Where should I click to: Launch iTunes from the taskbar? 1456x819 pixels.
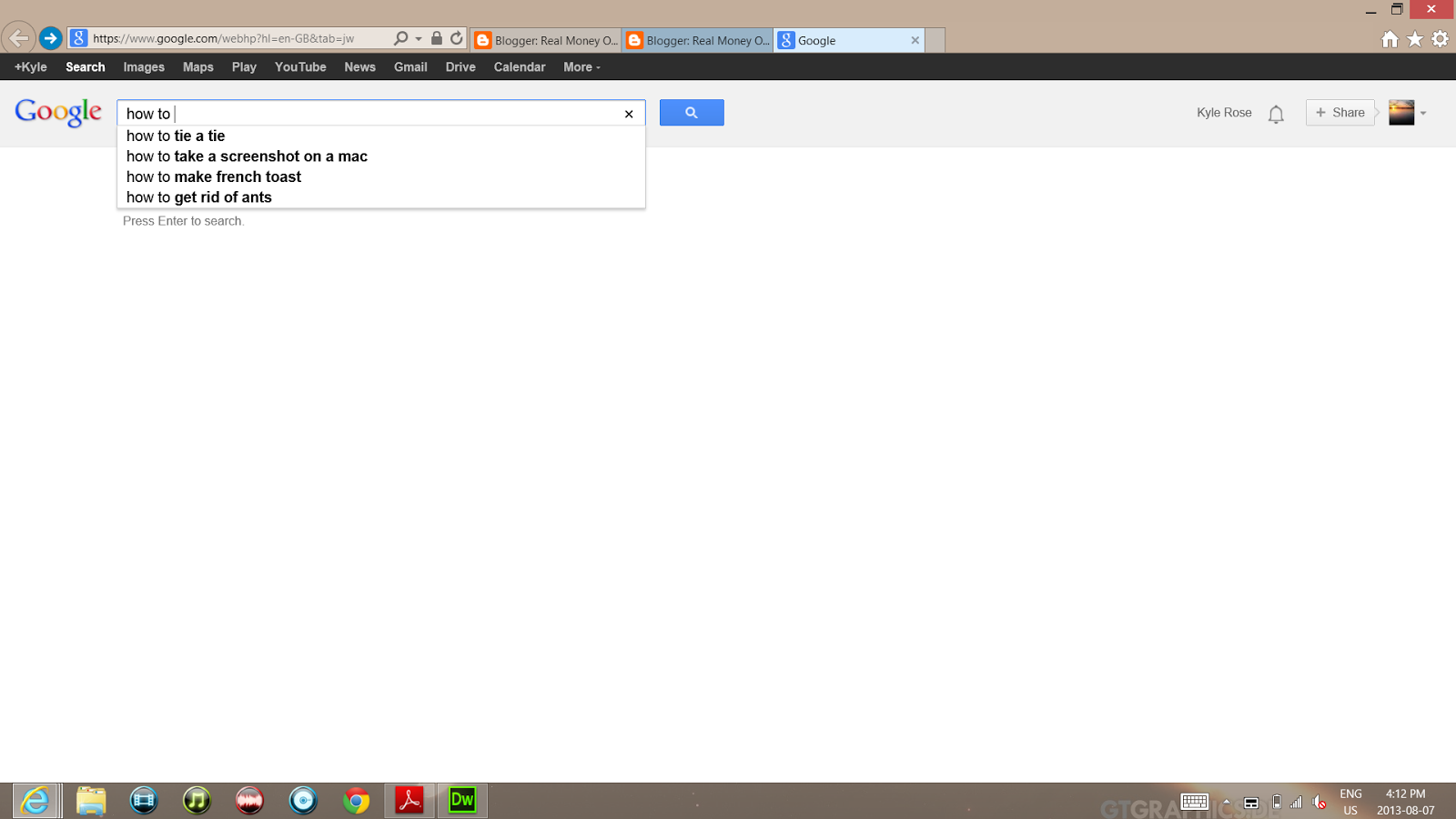(197, 801)
